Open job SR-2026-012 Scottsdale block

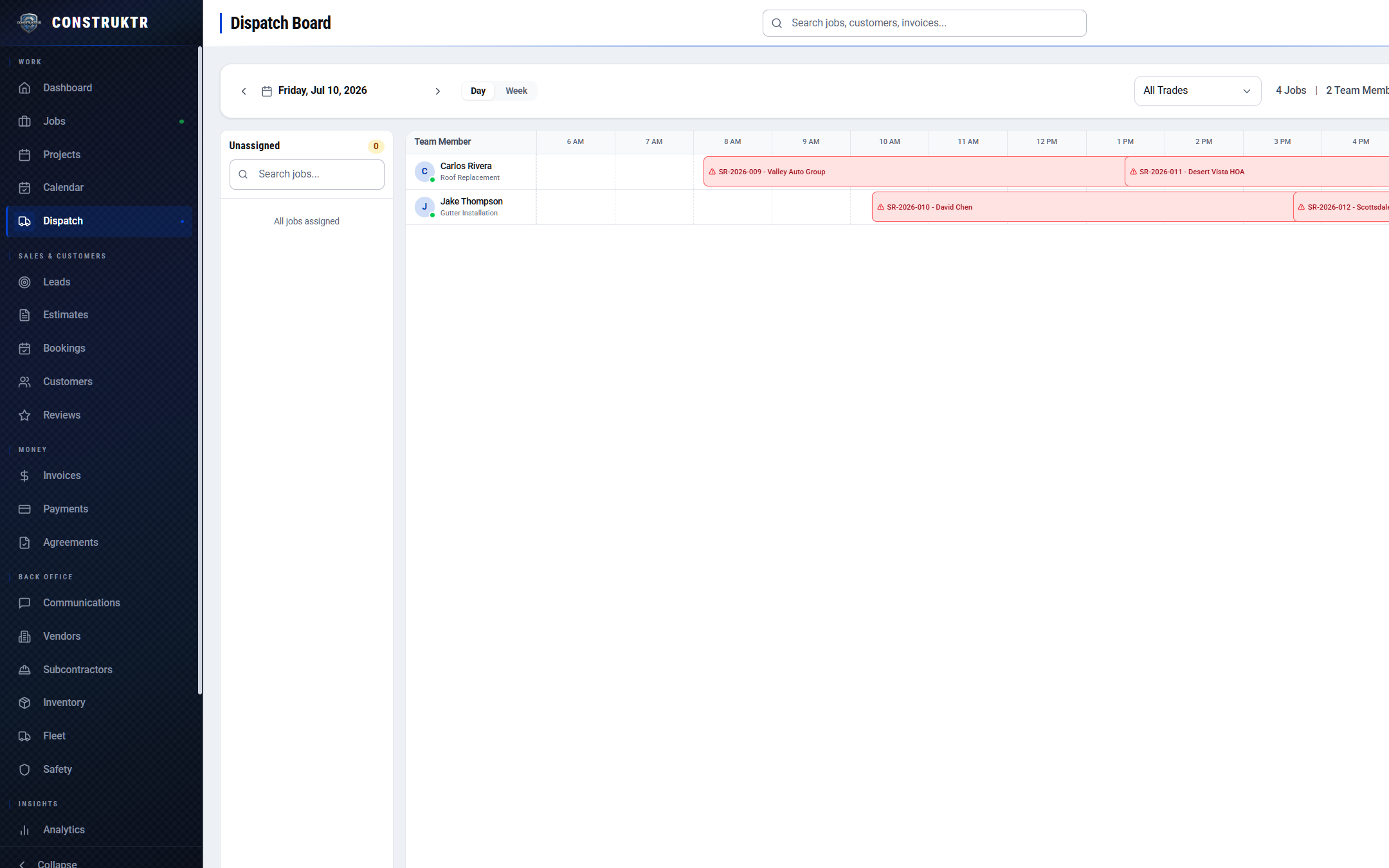(1341, 207)
